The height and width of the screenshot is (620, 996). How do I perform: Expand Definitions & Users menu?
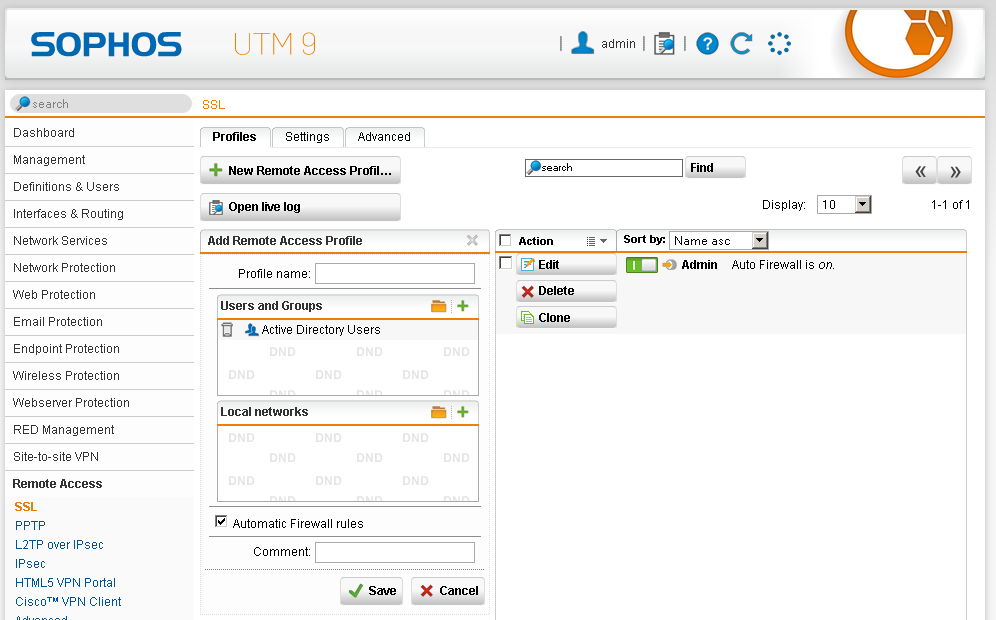99,187
